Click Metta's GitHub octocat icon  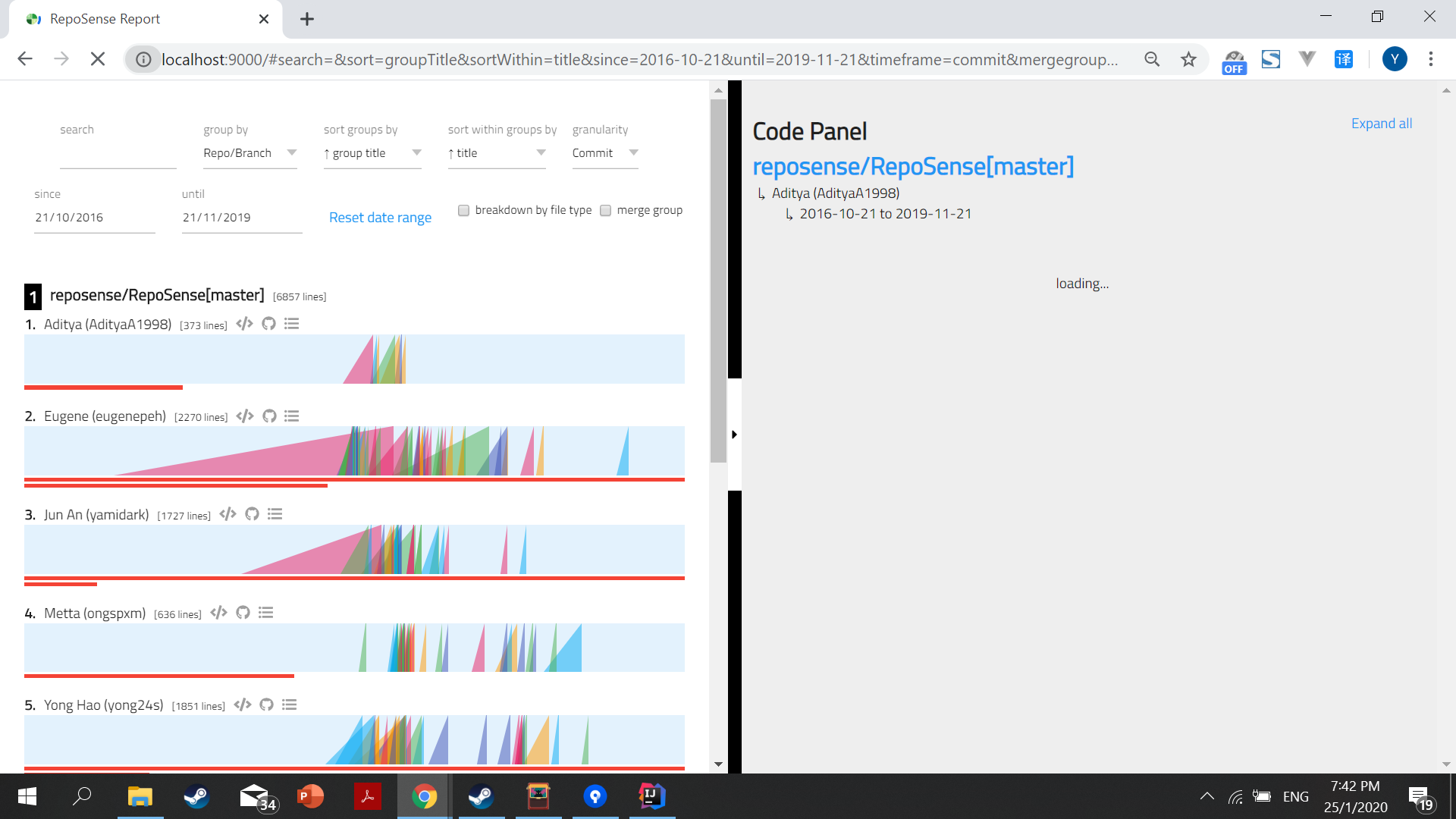point(243,613)
